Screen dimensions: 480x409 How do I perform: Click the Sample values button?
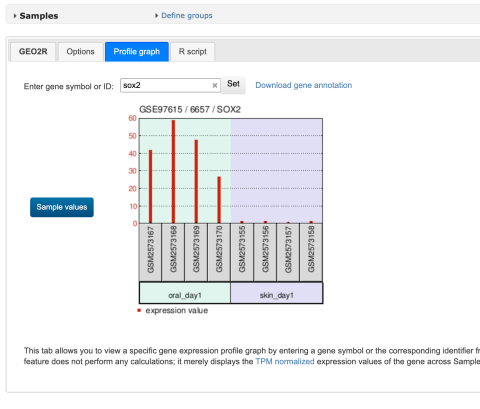(62, 207)
